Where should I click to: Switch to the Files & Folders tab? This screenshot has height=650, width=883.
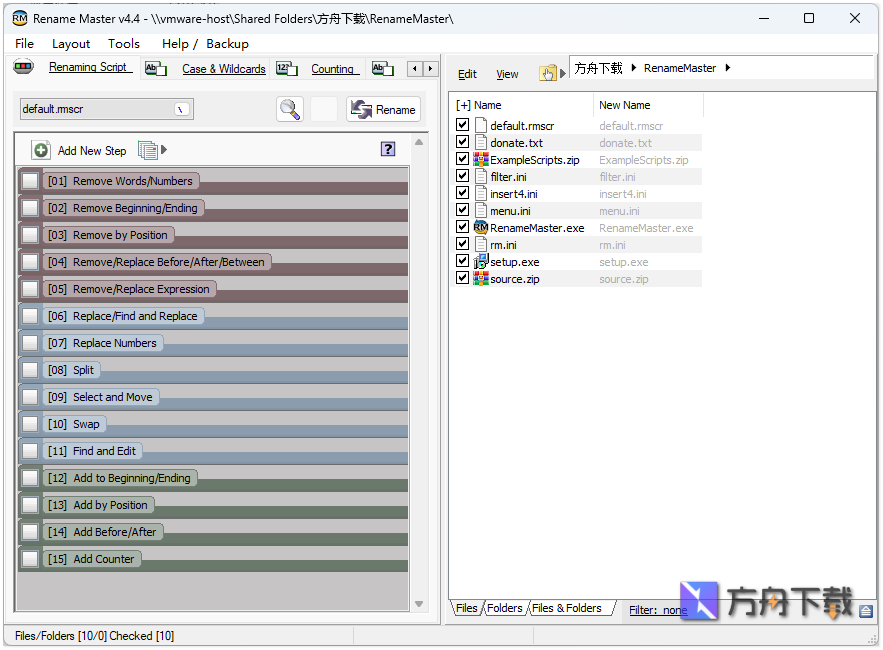click(567, 608)
